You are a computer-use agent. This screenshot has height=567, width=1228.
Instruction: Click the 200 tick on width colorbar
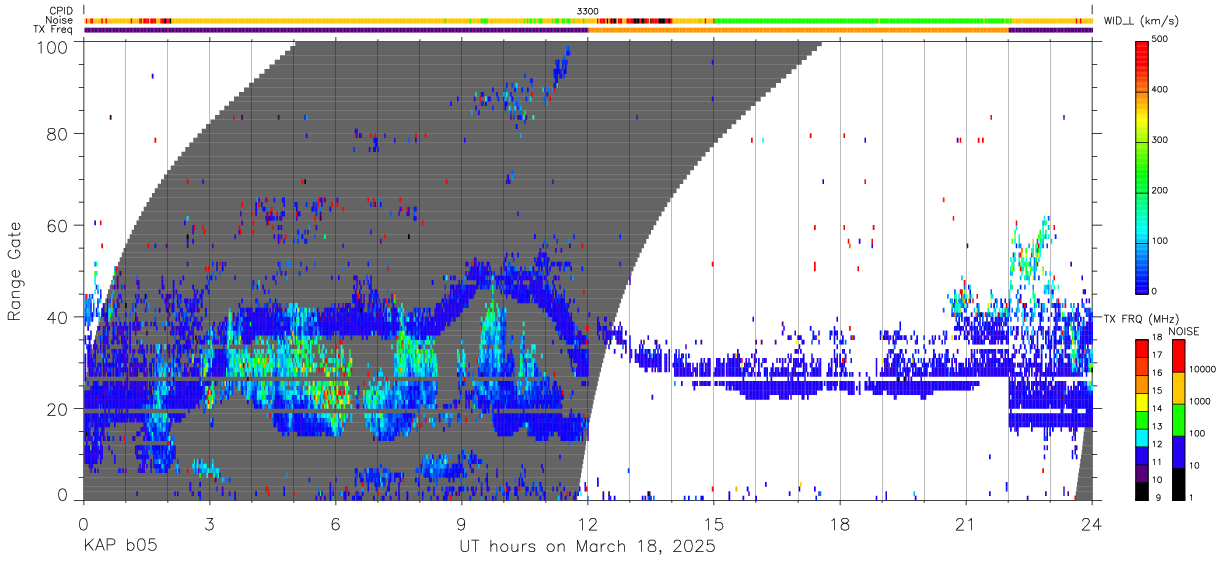pyautogui.click(x=1162, y=190)
